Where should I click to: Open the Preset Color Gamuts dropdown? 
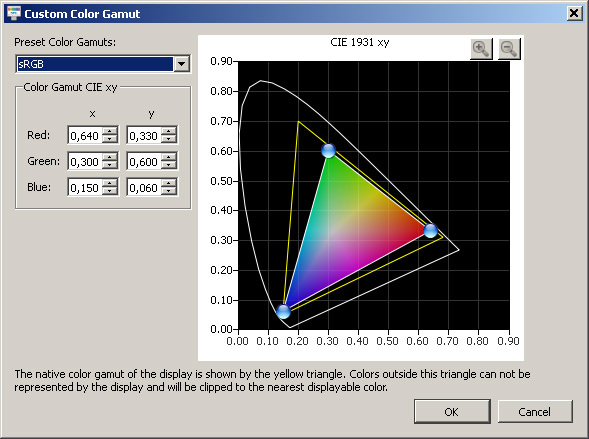coord(181,64)
